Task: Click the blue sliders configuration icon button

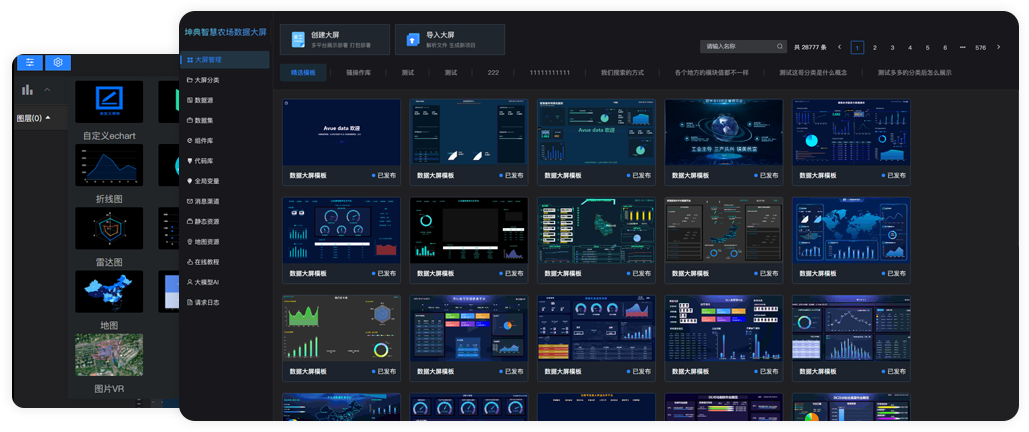Action: click(30, 62)
